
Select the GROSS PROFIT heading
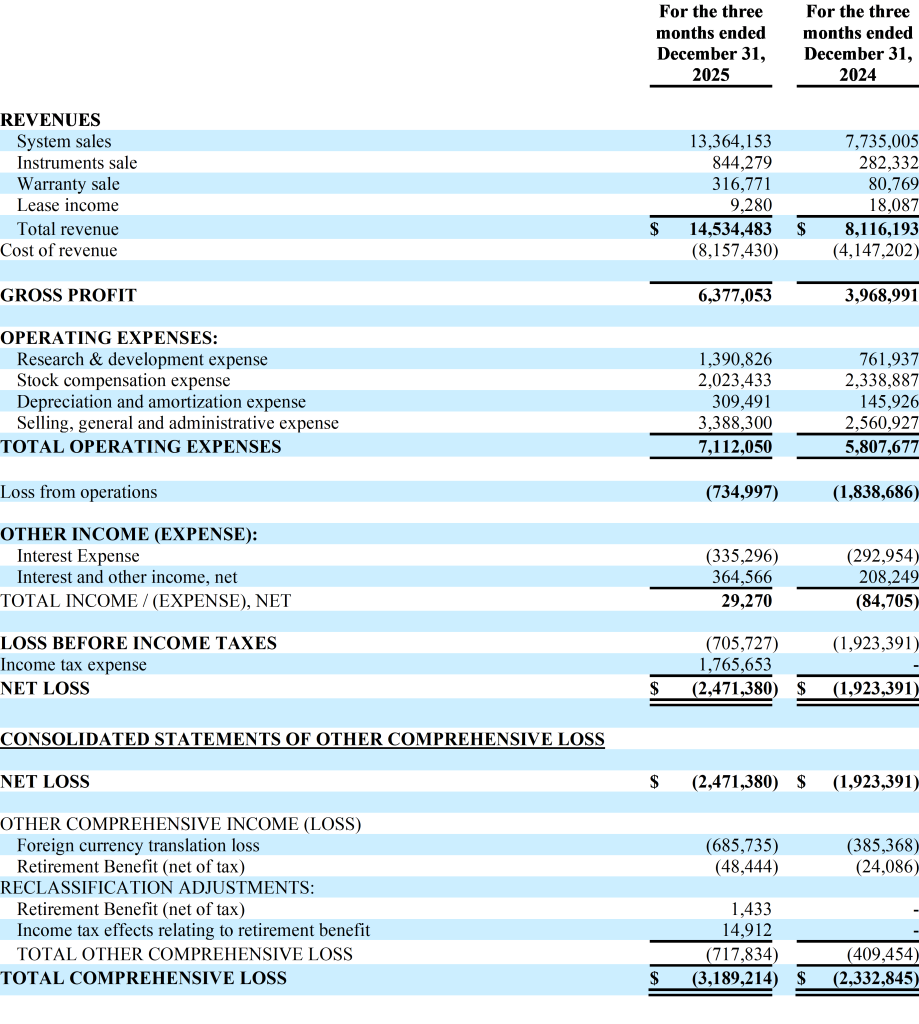68,295
